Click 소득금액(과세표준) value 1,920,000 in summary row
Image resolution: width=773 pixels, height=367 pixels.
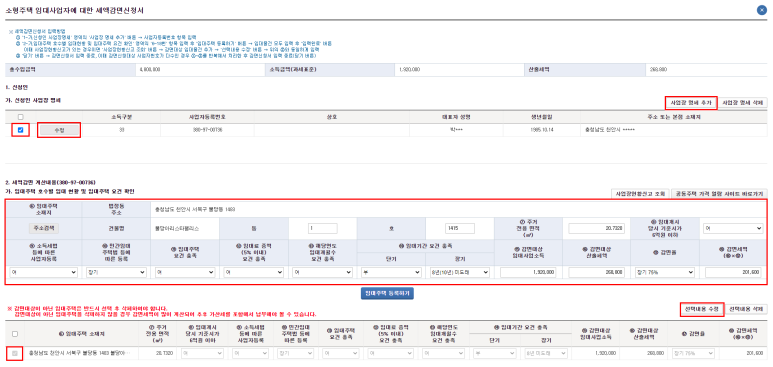409,70
